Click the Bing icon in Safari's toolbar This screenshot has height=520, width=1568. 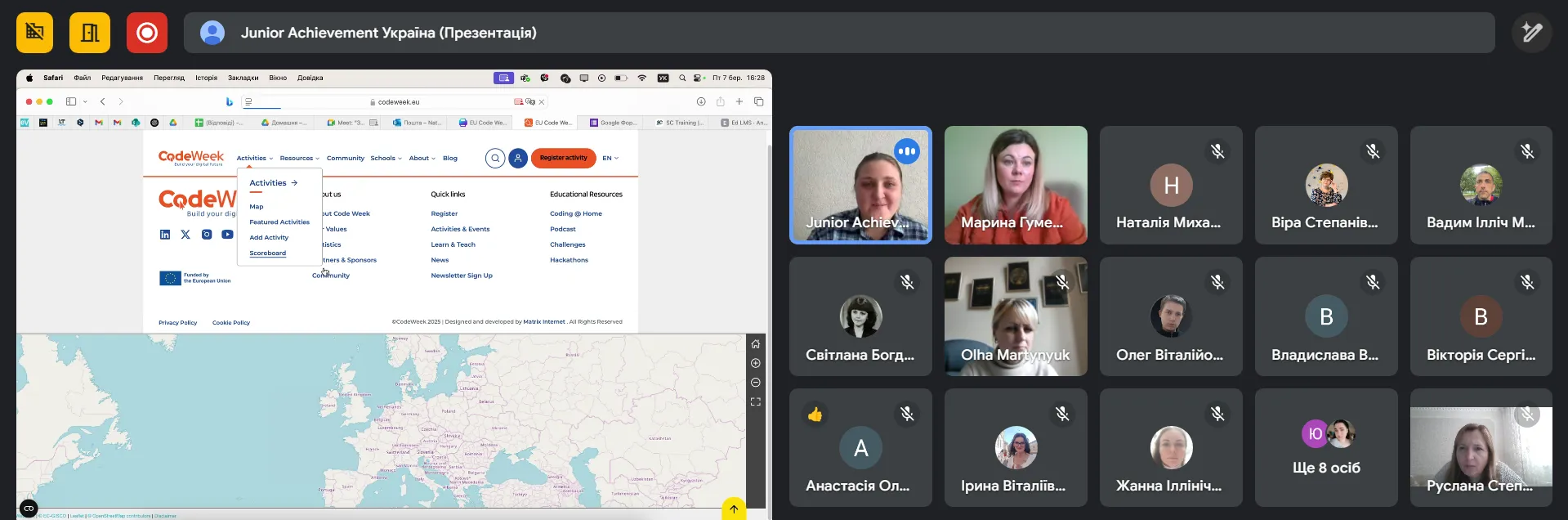click(230, 101)
